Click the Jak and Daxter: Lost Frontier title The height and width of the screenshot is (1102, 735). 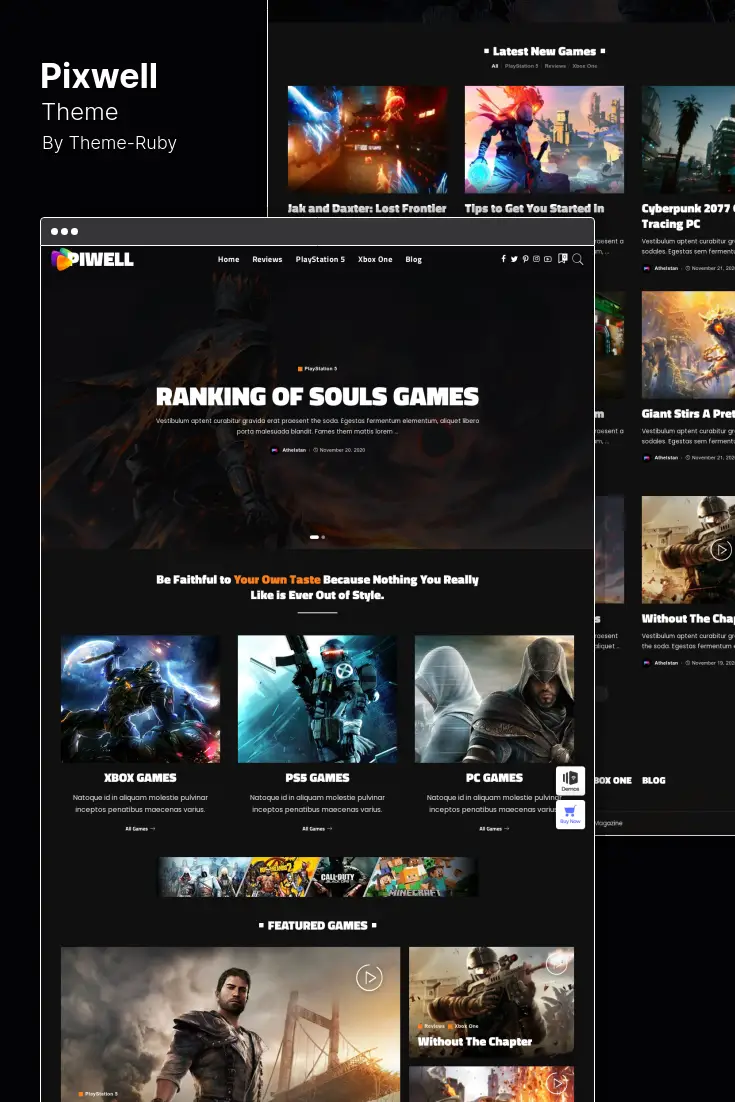367,209
